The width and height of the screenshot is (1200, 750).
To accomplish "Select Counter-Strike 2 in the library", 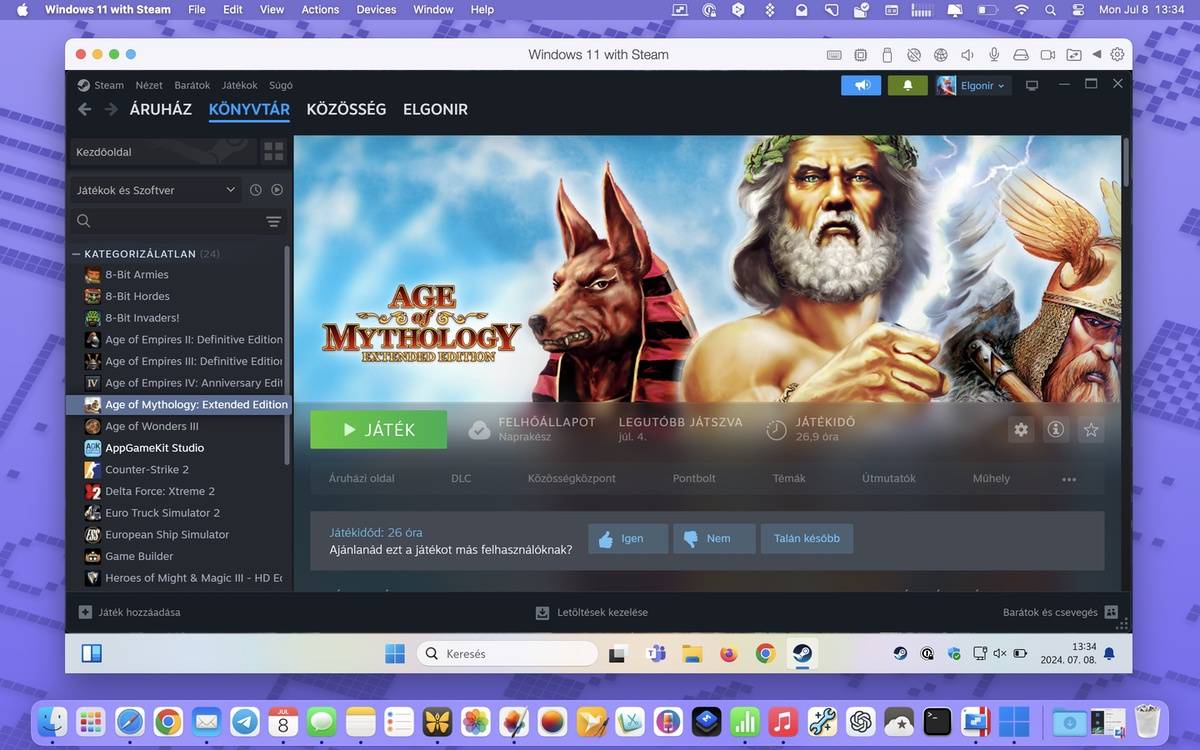I will pyautogui.click(x=147, y=470).
